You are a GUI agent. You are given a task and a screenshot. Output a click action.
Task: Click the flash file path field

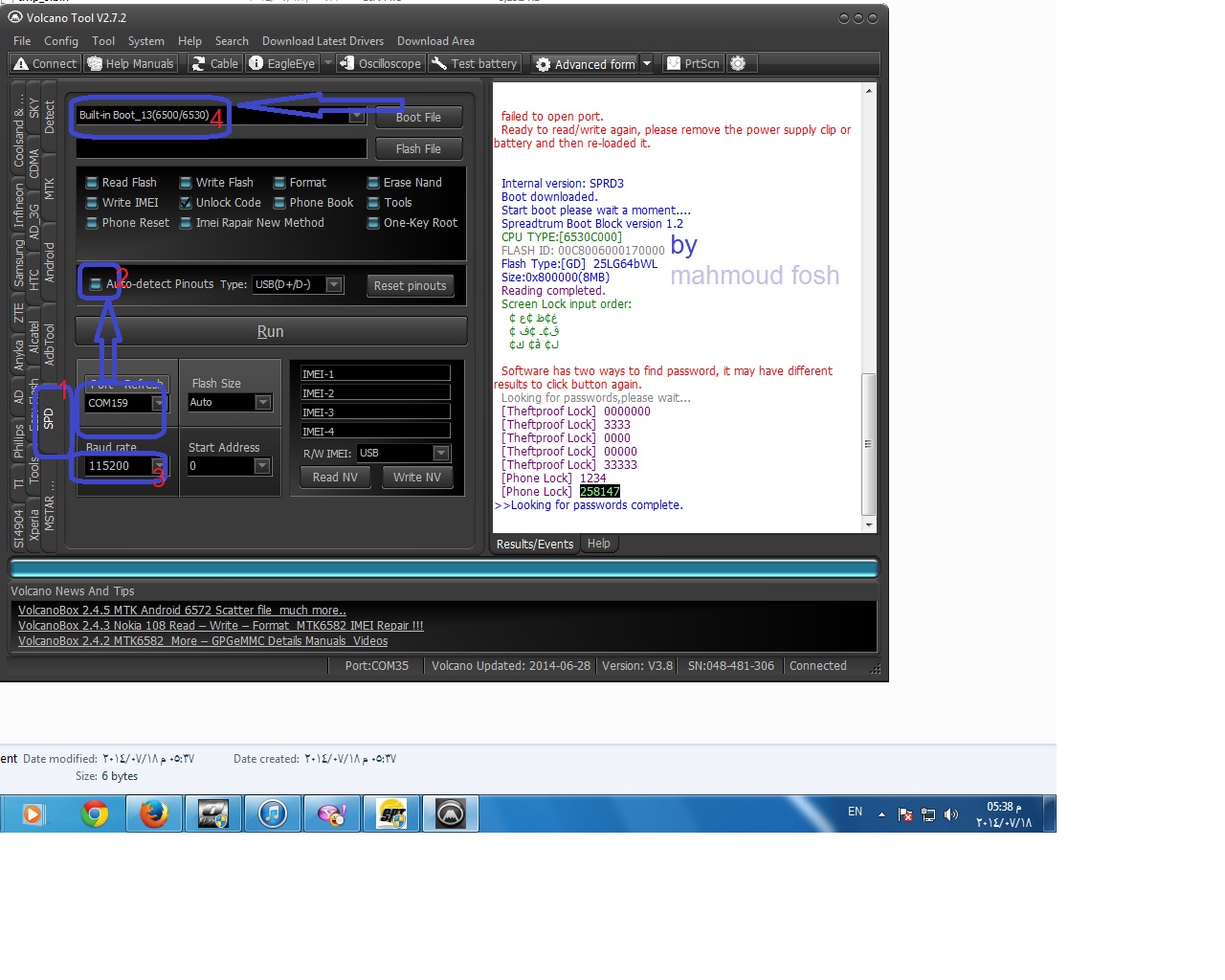[x=221, y=148]
